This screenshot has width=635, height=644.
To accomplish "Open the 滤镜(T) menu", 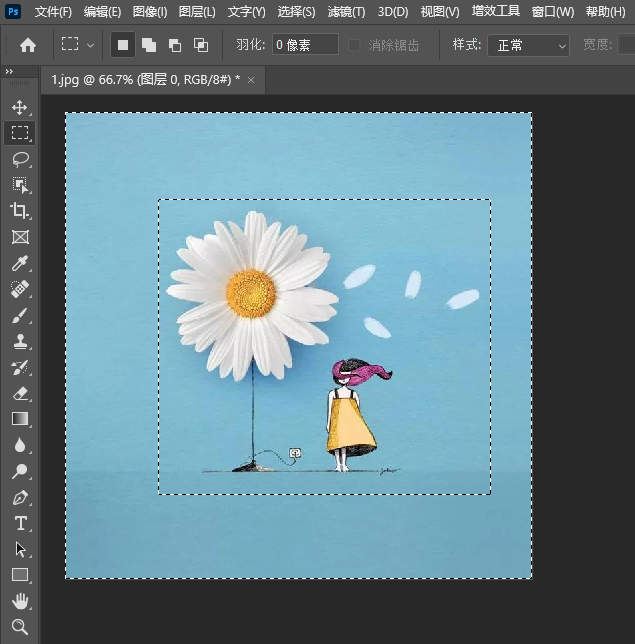I will pos(346,12).
